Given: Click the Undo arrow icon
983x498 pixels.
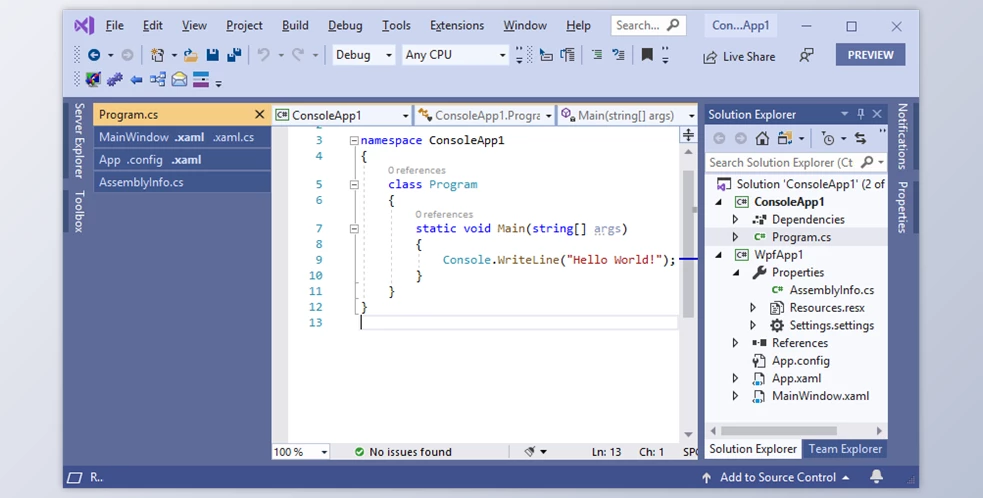Looking at the screenshot, I should coord(264,55).
